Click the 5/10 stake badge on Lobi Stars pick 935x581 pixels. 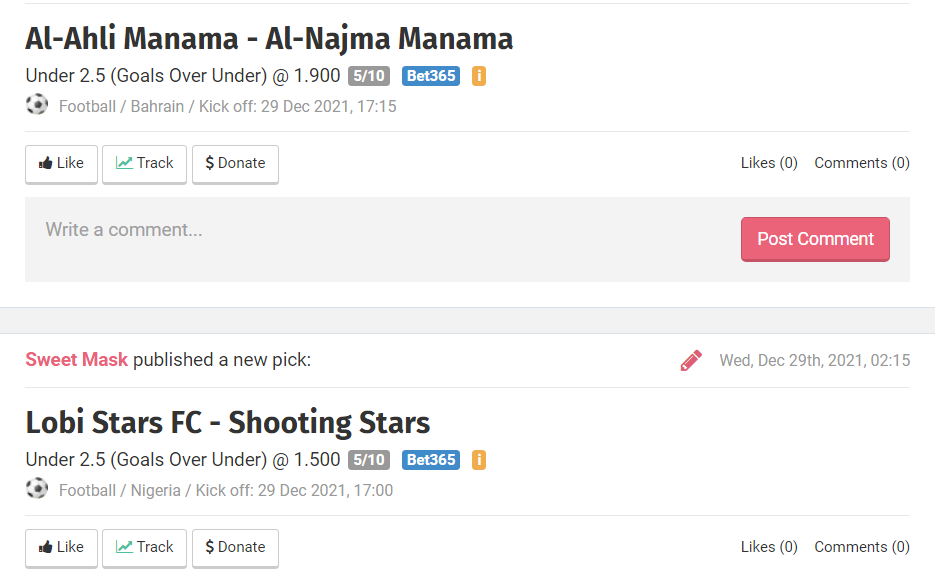tap(369, 460)
